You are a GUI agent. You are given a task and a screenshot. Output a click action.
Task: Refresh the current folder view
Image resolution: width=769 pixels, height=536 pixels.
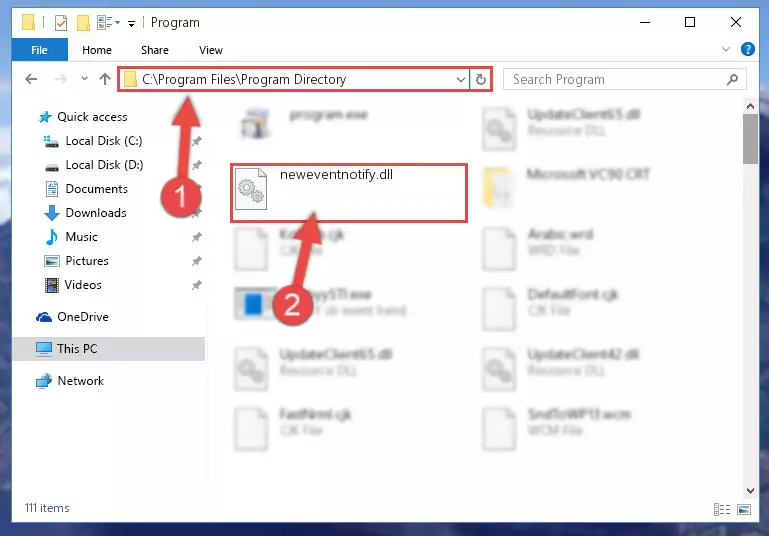point(481,79)
